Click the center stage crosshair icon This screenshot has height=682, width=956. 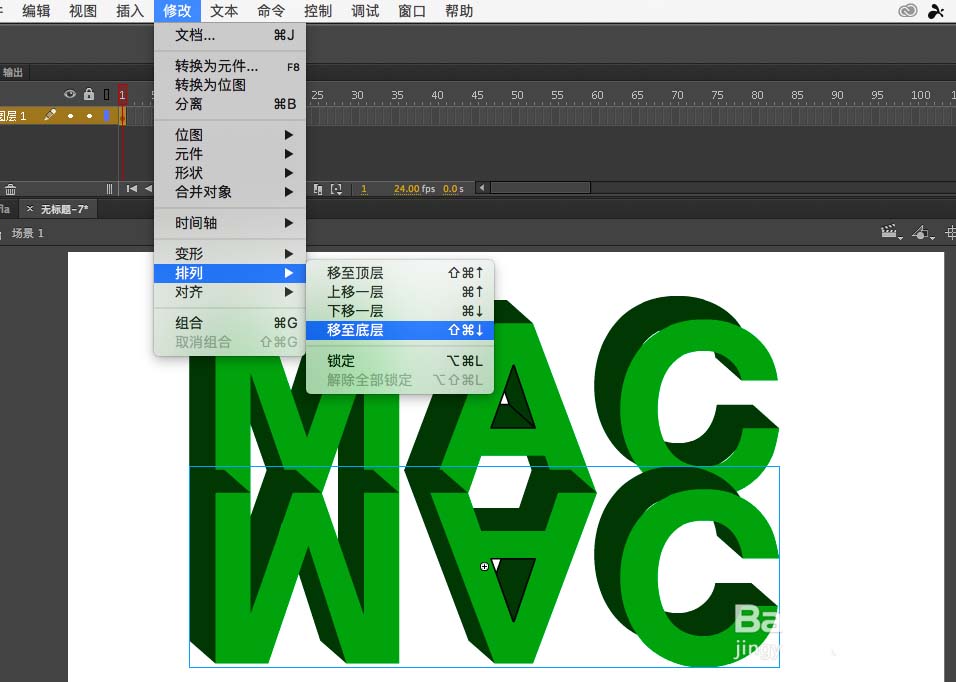pos(951,232)
